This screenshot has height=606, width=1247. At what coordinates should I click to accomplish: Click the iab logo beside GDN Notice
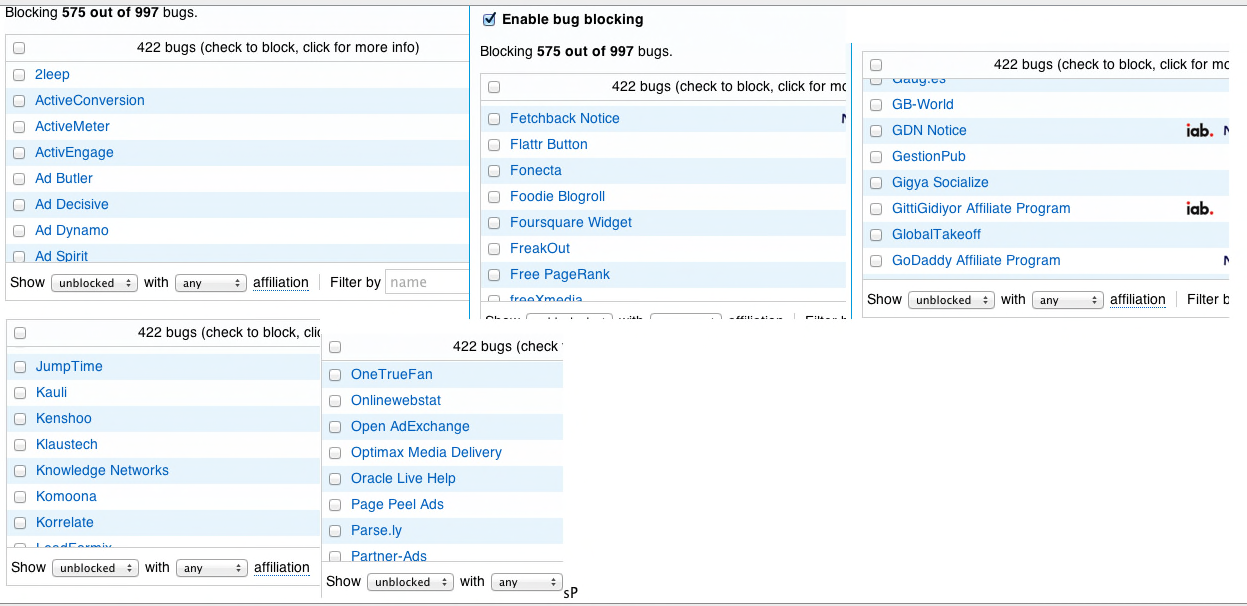point(1199,130)
